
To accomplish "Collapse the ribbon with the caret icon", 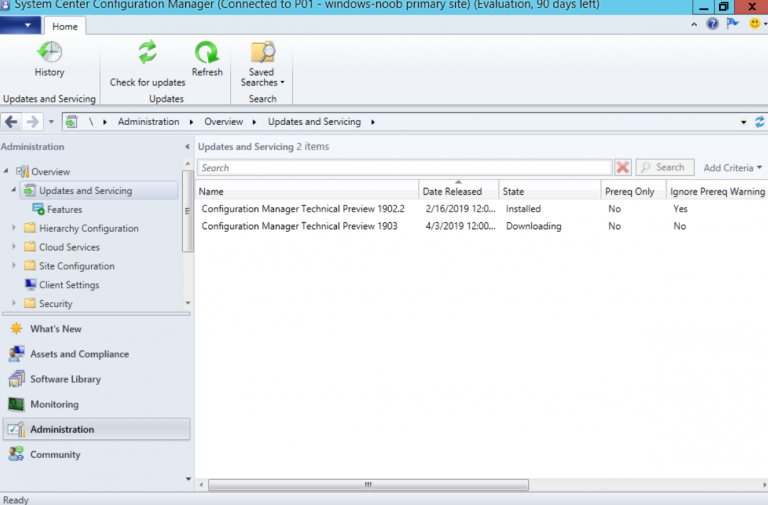I will [694, 24].
